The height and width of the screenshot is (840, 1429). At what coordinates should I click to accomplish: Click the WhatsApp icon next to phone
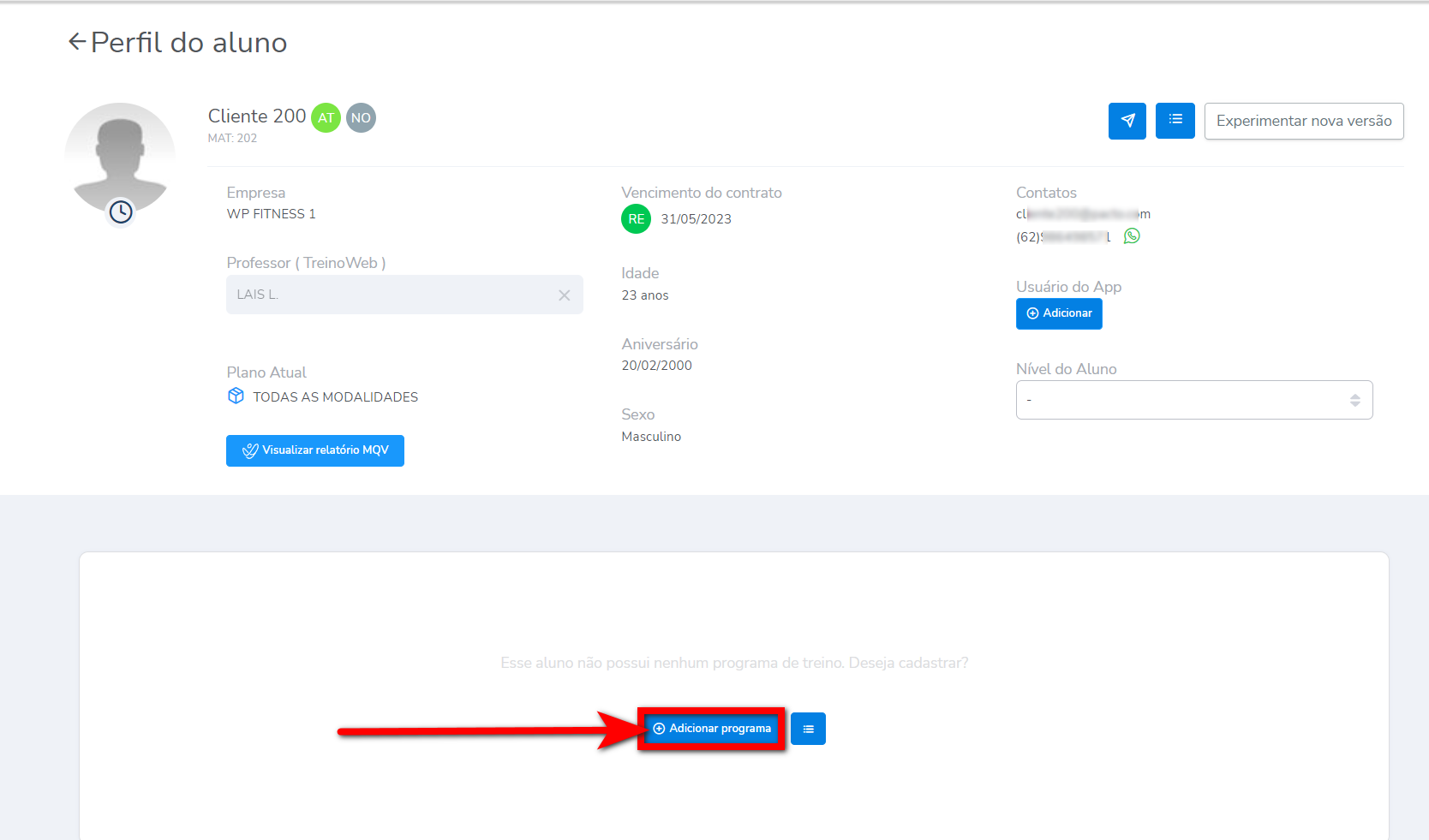(x=1132, y=236)
